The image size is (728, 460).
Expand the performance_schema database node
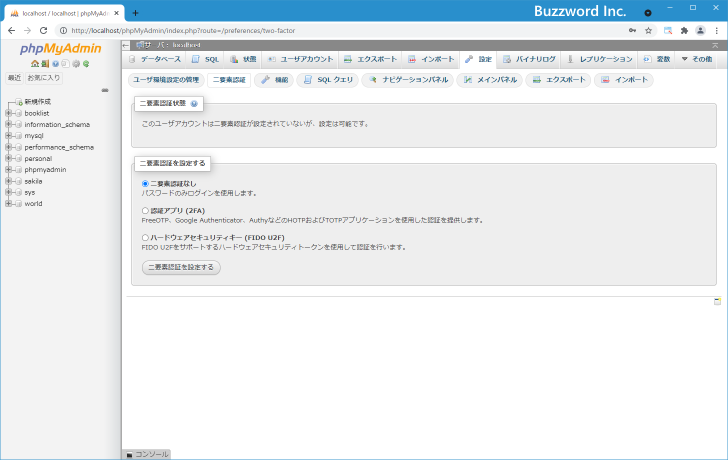click(x=8, y=147)
